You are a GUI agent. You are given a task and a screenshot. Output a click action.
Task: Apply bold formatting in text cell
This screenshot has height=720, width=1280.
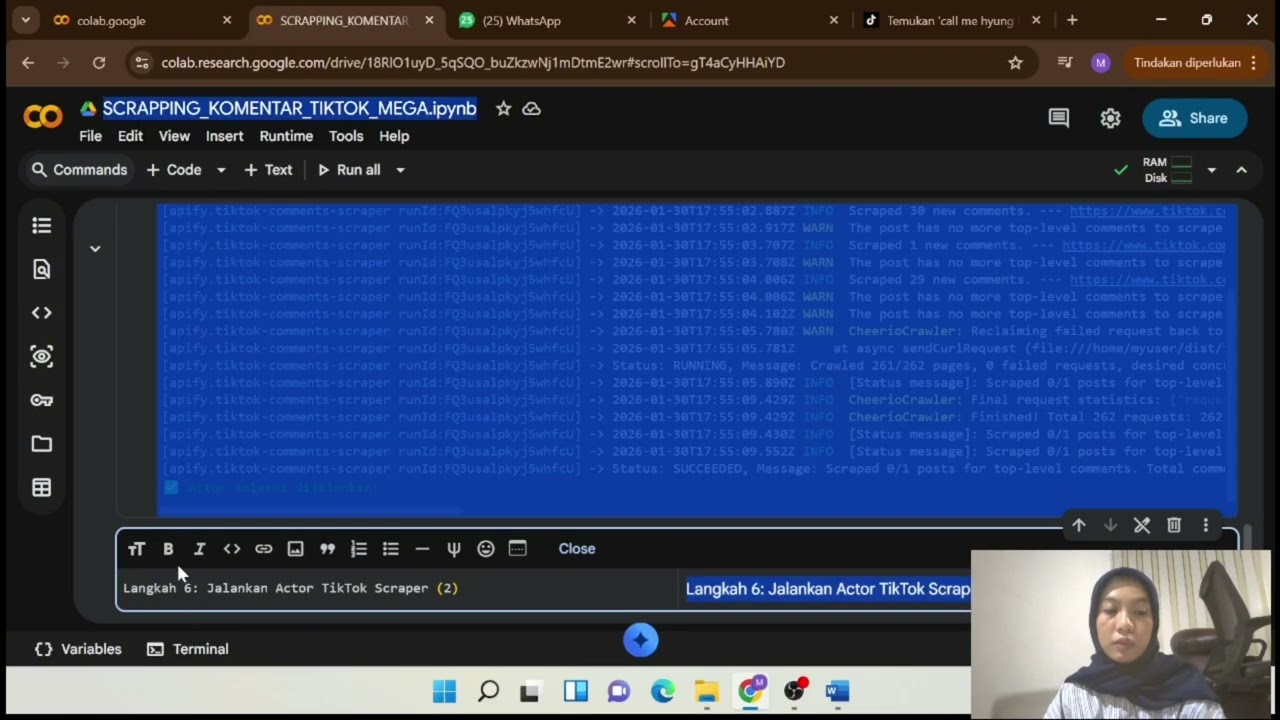(x=168, y=549)
